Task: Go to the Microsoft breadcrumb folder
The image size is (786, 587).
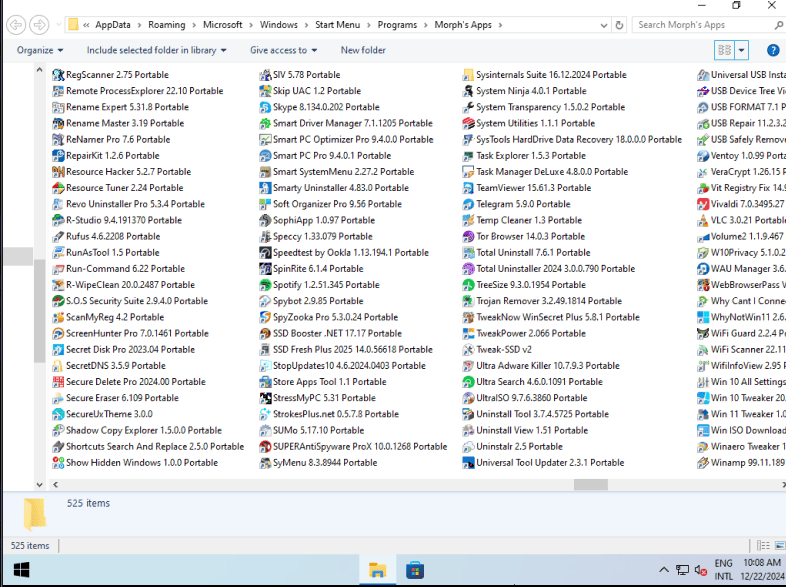Action: pos(223,25)
